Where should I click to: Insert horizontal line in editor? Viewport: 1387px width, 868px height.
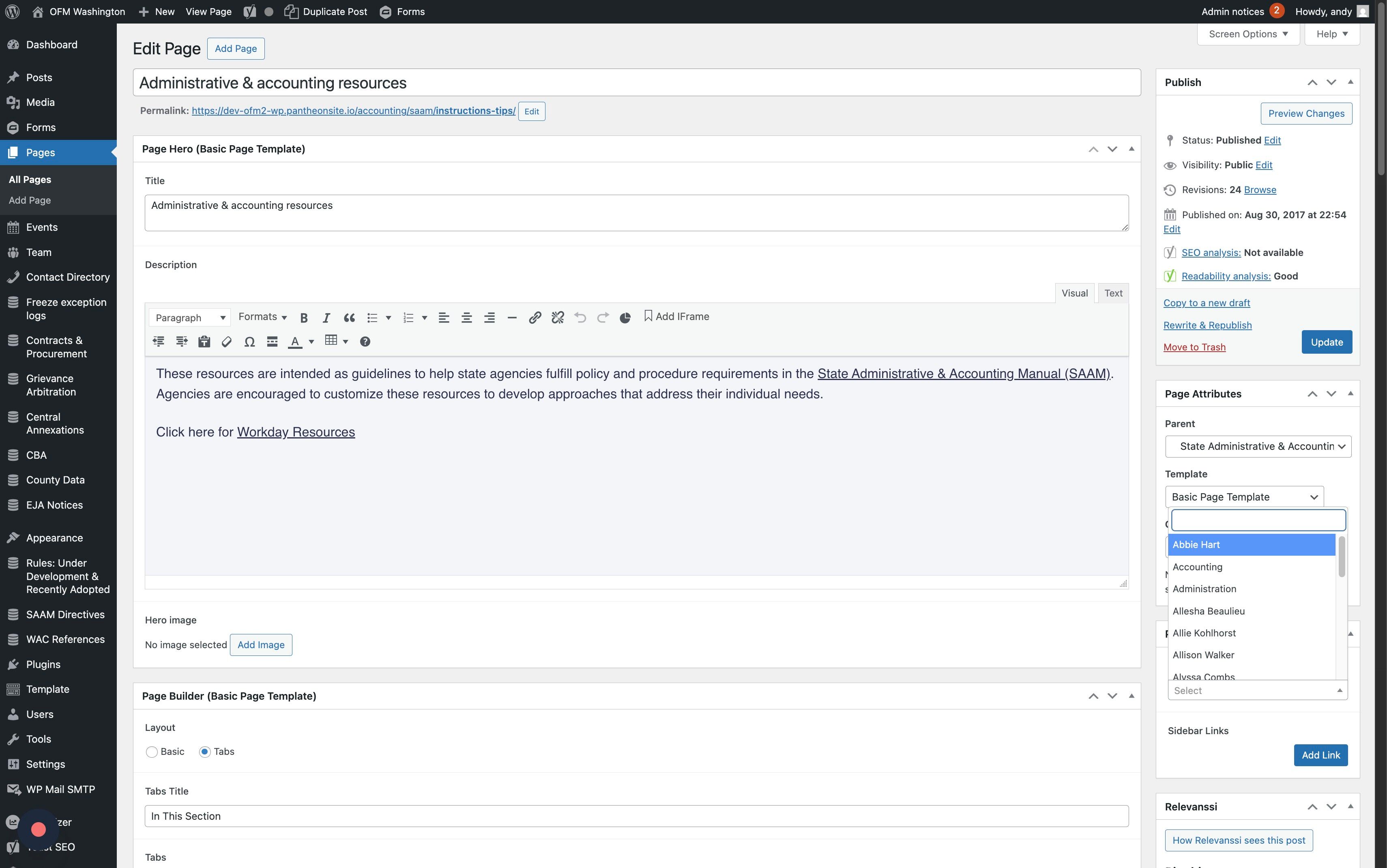(512, 318)
